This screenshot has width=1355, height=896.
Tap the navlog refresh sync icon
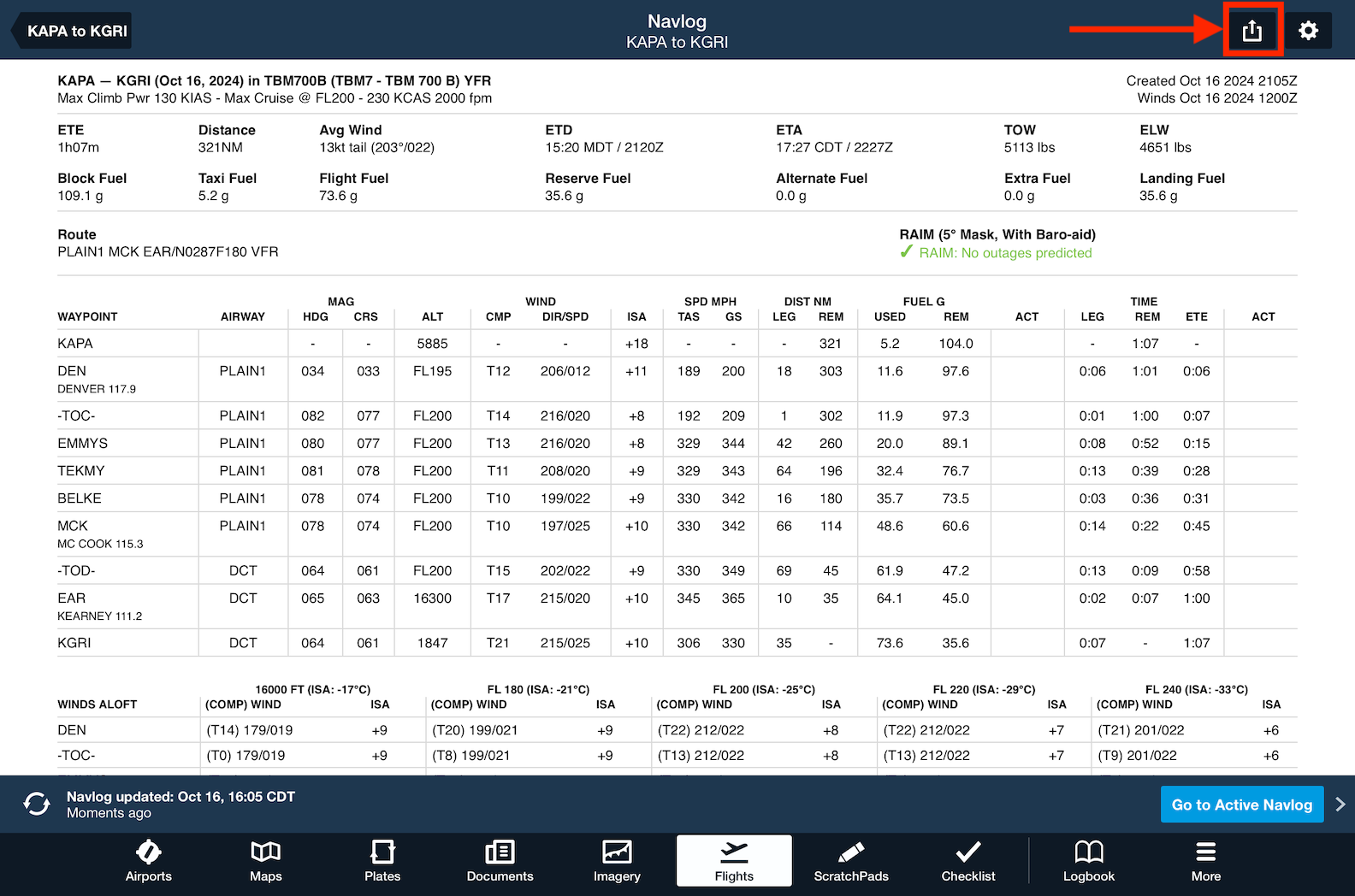click(x=37, y=804)
